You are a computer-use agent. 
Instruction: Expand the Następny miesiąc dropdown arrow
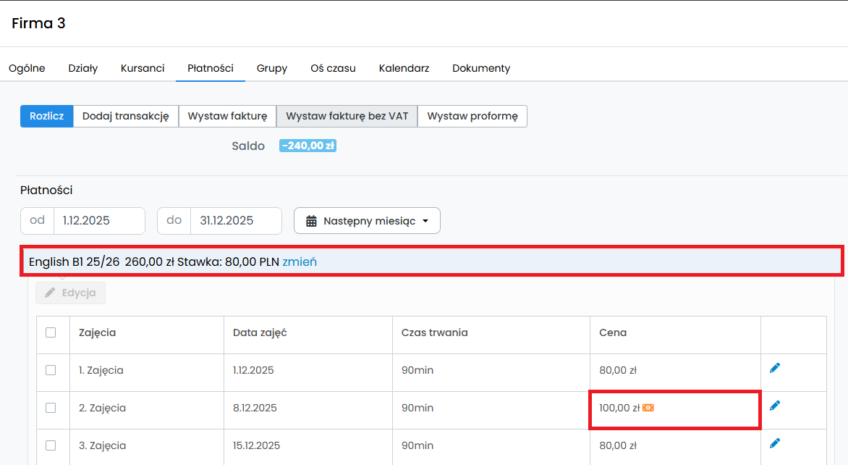click(425, 221)
